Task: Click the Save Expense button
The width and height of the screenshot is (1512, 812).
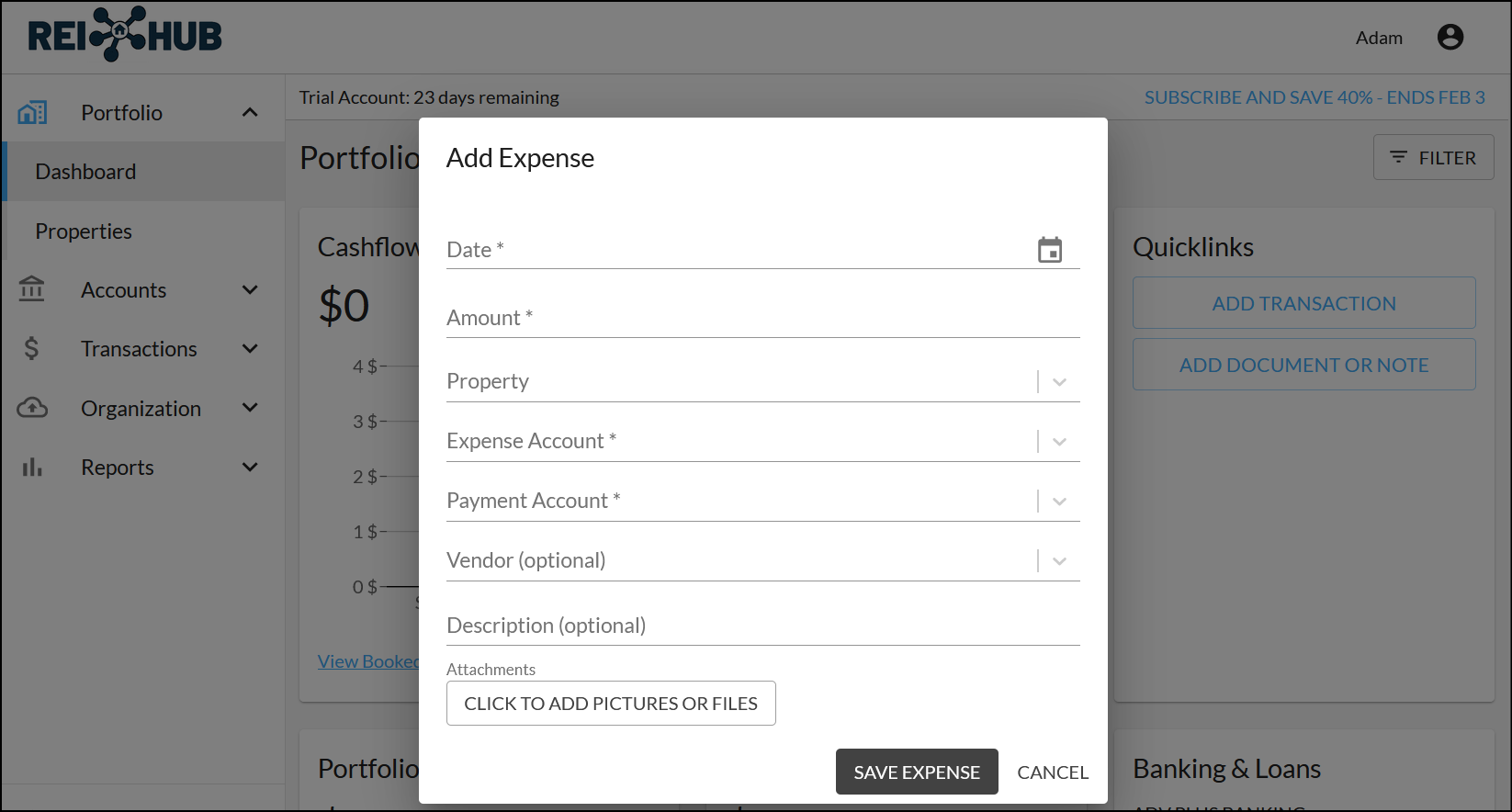Action: coord(917,773)
